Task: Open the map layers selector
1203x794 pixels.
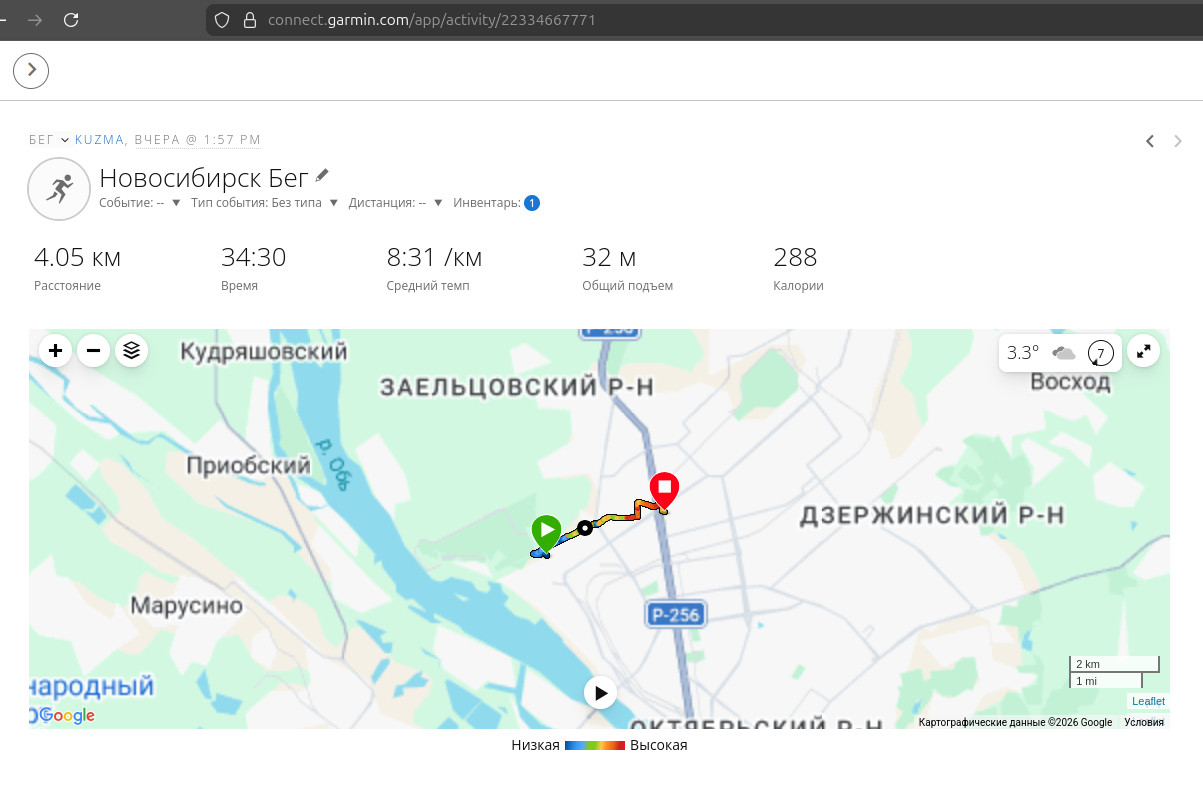Action: [131, 351]
